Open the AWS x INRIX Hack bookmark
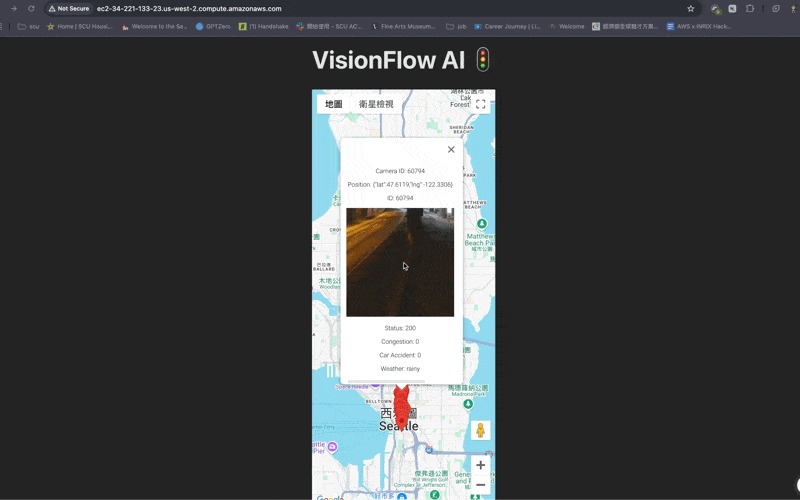 tap(699, 27)
